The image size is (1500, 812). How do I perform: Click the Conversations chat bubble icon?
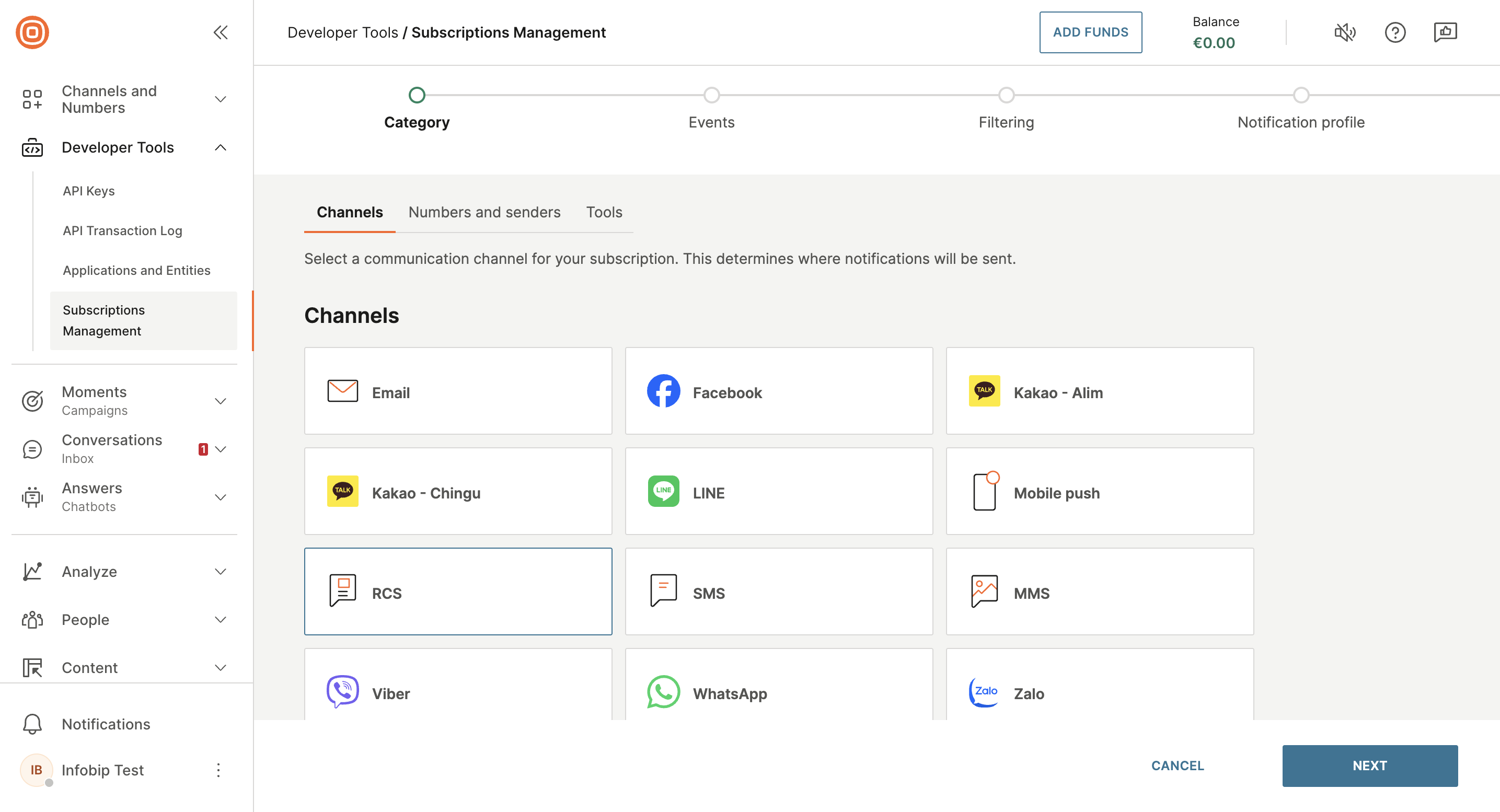coord(32,449)
